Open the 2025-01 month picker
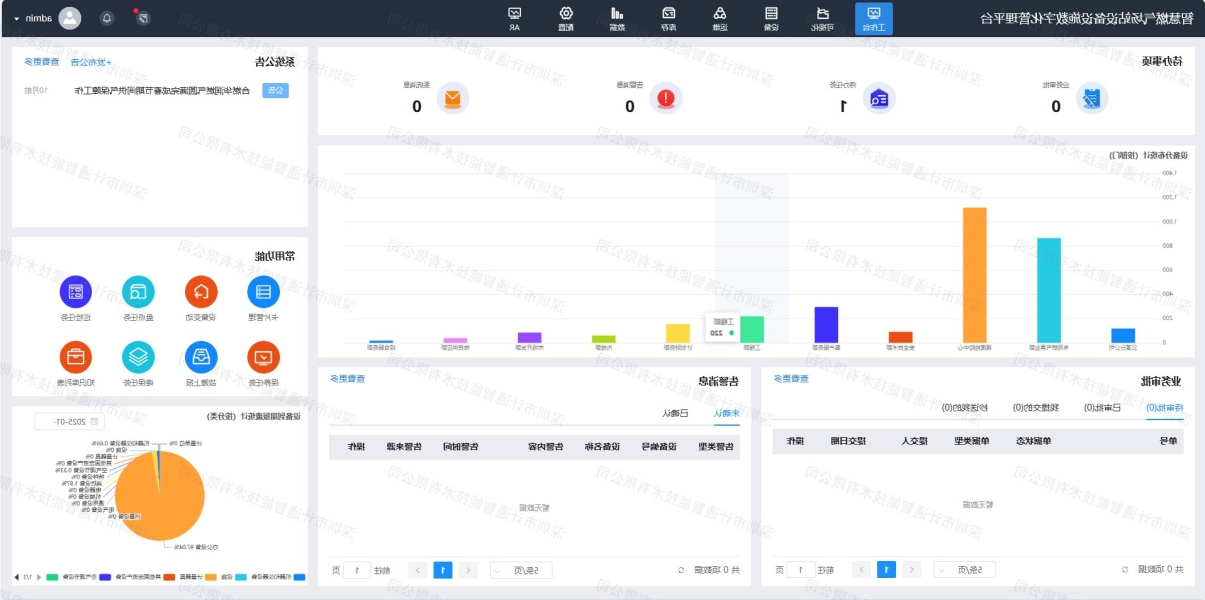This screenshot has width=1205, height=600. tap(69, 422)
